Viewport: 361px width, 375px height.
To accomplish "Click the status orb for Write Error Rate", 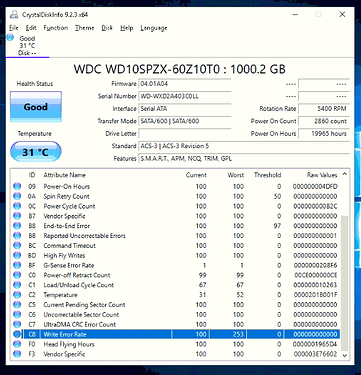I will pyautogui.click(x=17, y=334).
